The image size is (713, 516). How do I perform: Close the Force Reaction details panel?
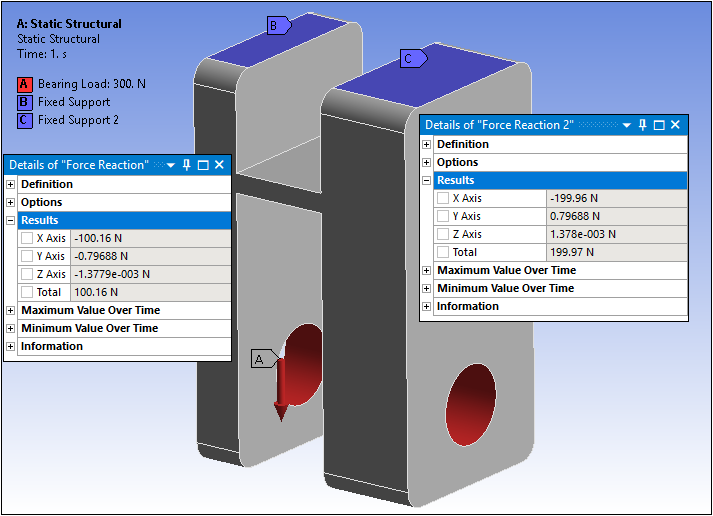219,165
